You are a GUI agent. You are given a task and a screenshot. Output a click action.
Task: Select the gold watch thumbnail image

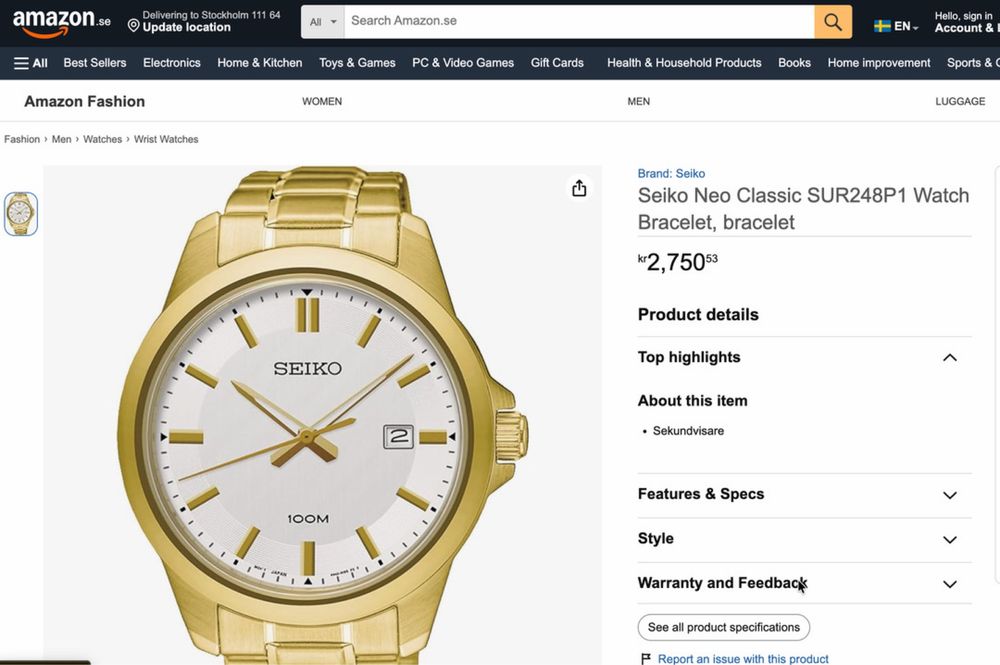(21, 214)
